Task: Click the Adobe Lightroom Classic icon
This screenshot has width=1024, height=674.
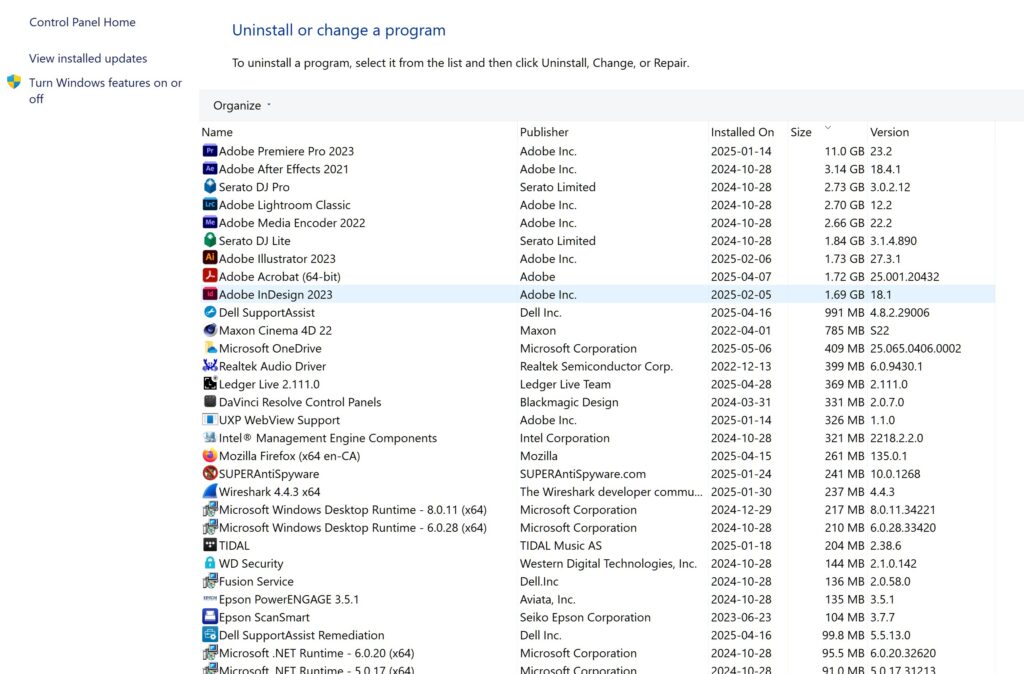Action: coord(210,204)
